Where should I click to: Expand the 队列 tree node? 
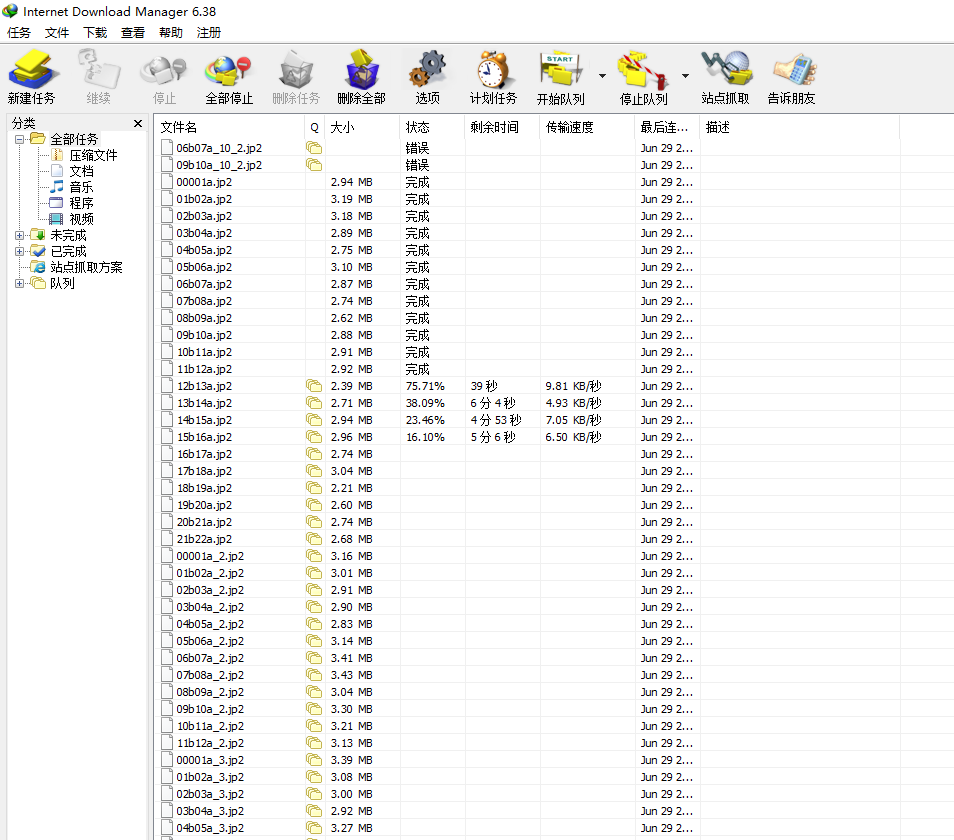click(19, 283)
